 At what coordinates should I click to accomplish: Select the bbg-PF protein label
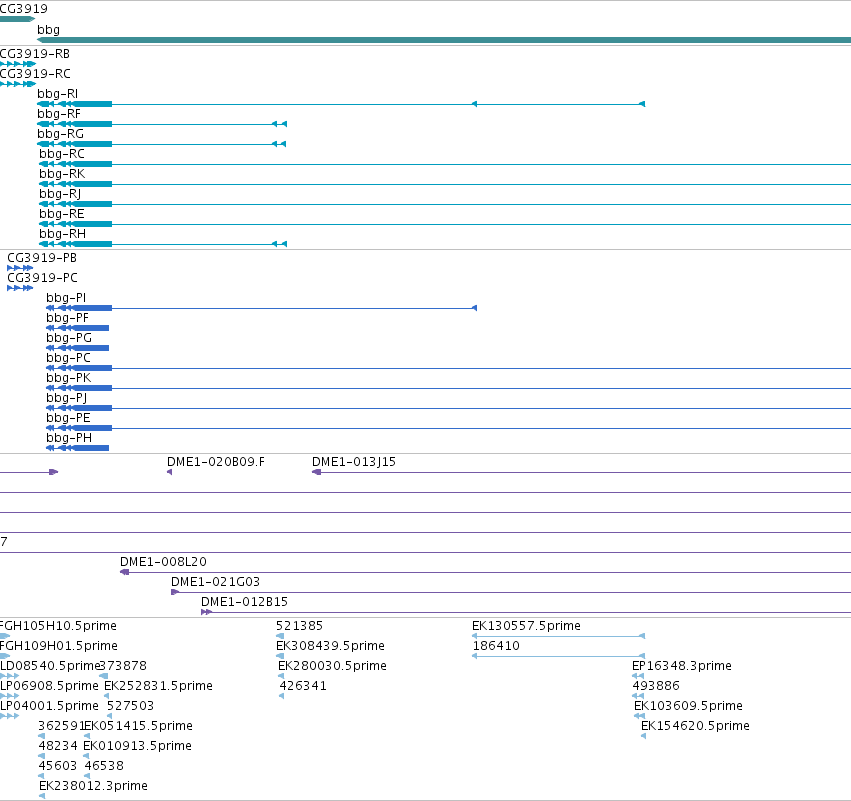(67, 318)
